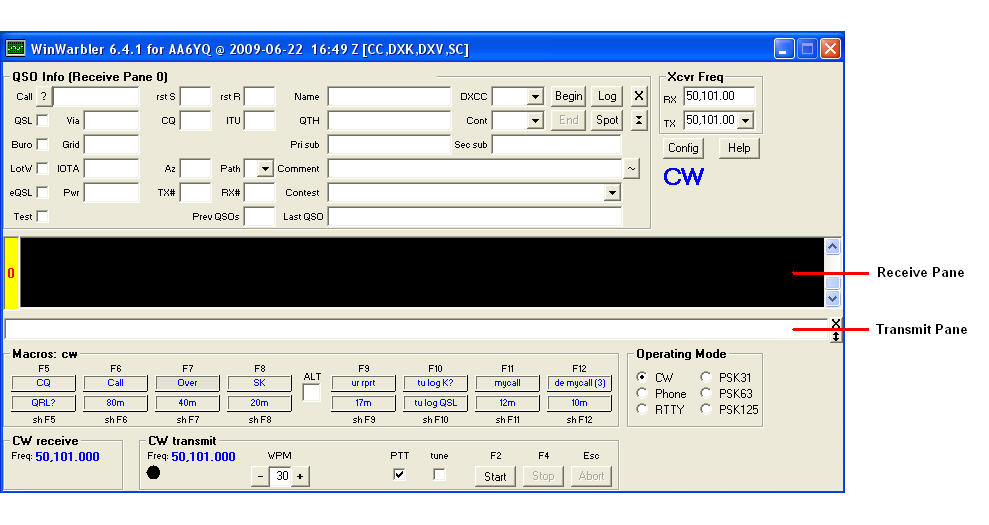Click the 20m macro button
The width and height of the screenshot is (989, 525).
pyautogui.click(x=259, y=403)
